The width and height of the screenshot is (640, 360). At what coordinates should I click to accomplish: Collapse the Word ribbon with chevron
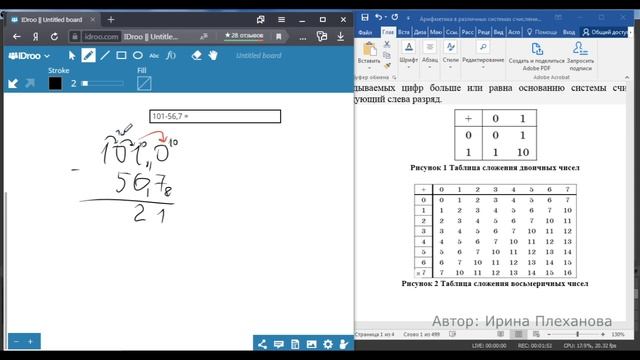[x=627, y=77]
